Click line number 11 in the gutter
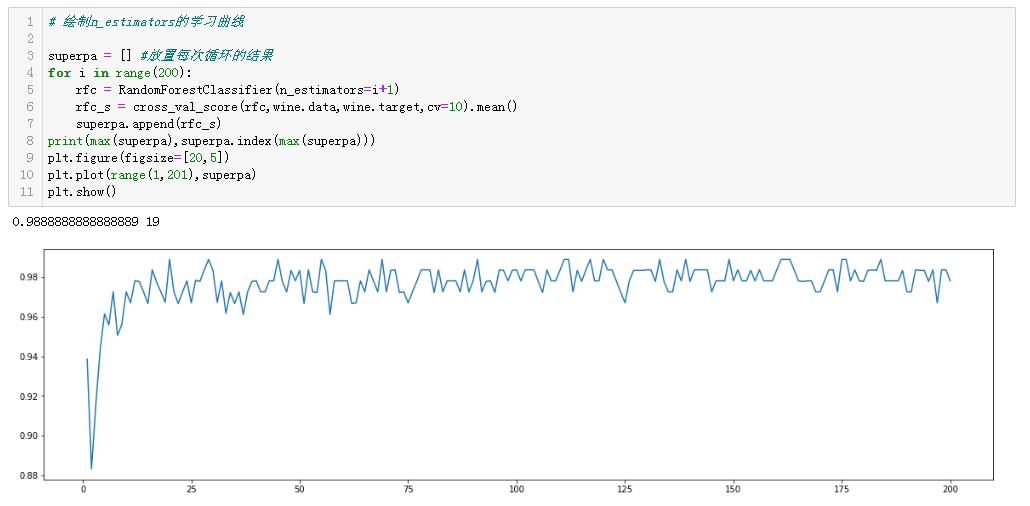Screen dimensions: 1030x506 coord(28,192)
